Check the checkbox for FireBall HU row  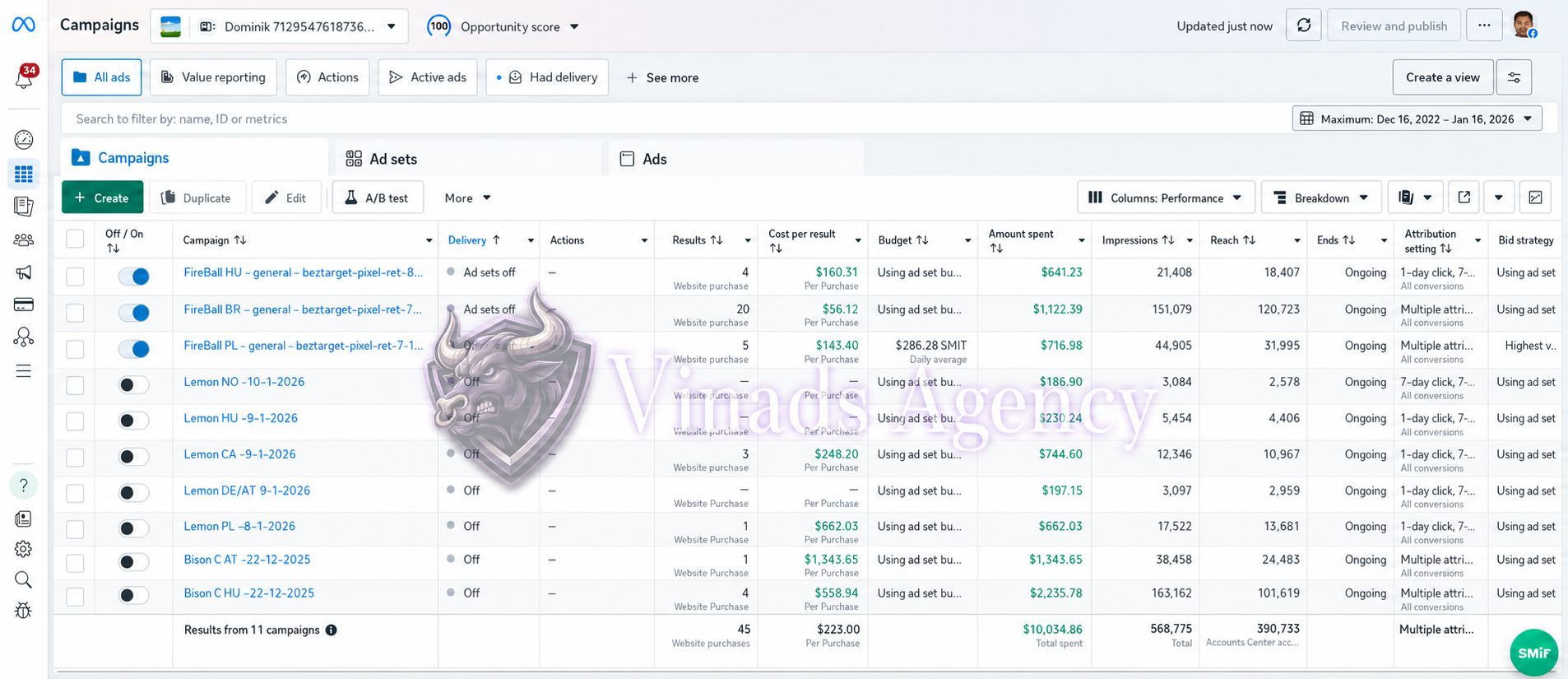75,277
